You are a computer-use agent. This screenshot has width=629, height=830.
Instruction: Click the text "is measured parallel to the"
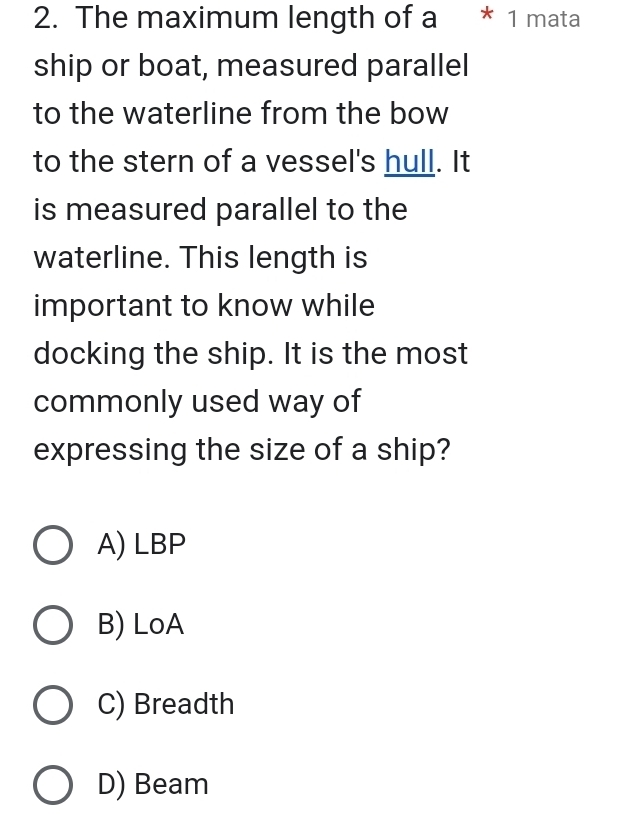coord(220,210)
